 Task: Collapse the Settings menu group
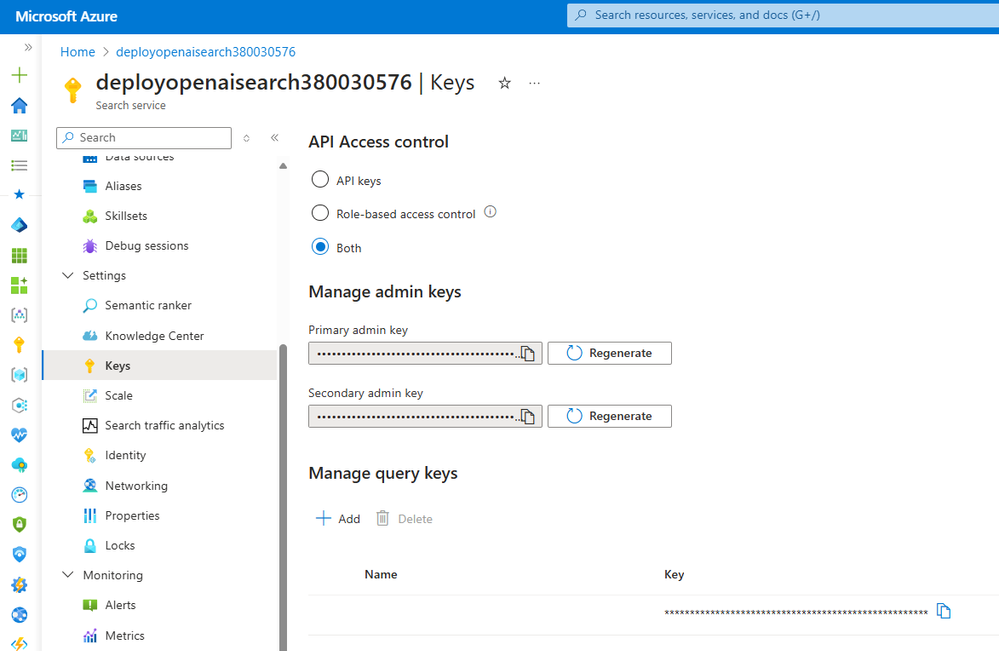[x=68, y=275]
